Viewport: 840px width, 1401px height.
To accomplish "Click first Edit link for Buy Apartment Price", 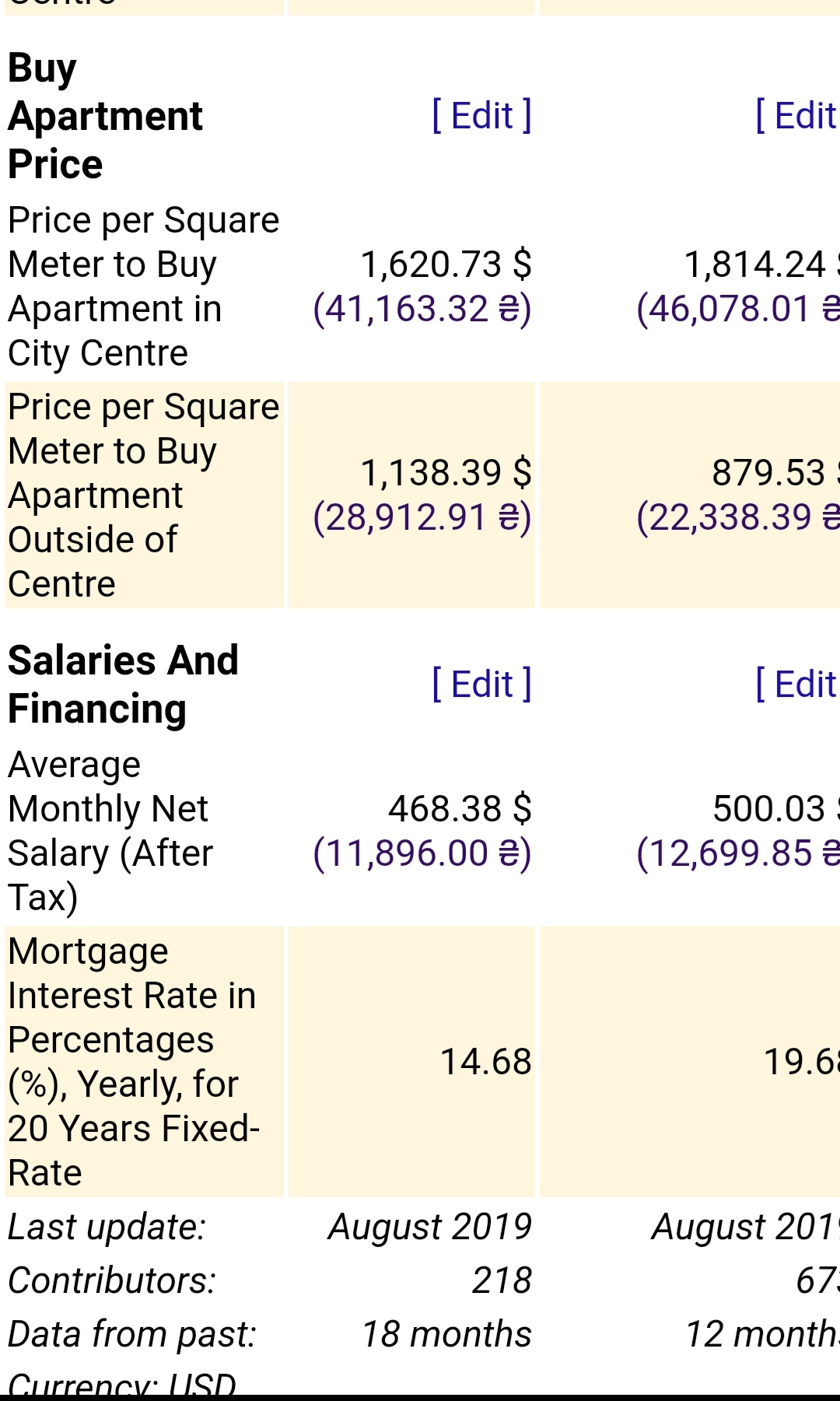I will coord(481,116).
